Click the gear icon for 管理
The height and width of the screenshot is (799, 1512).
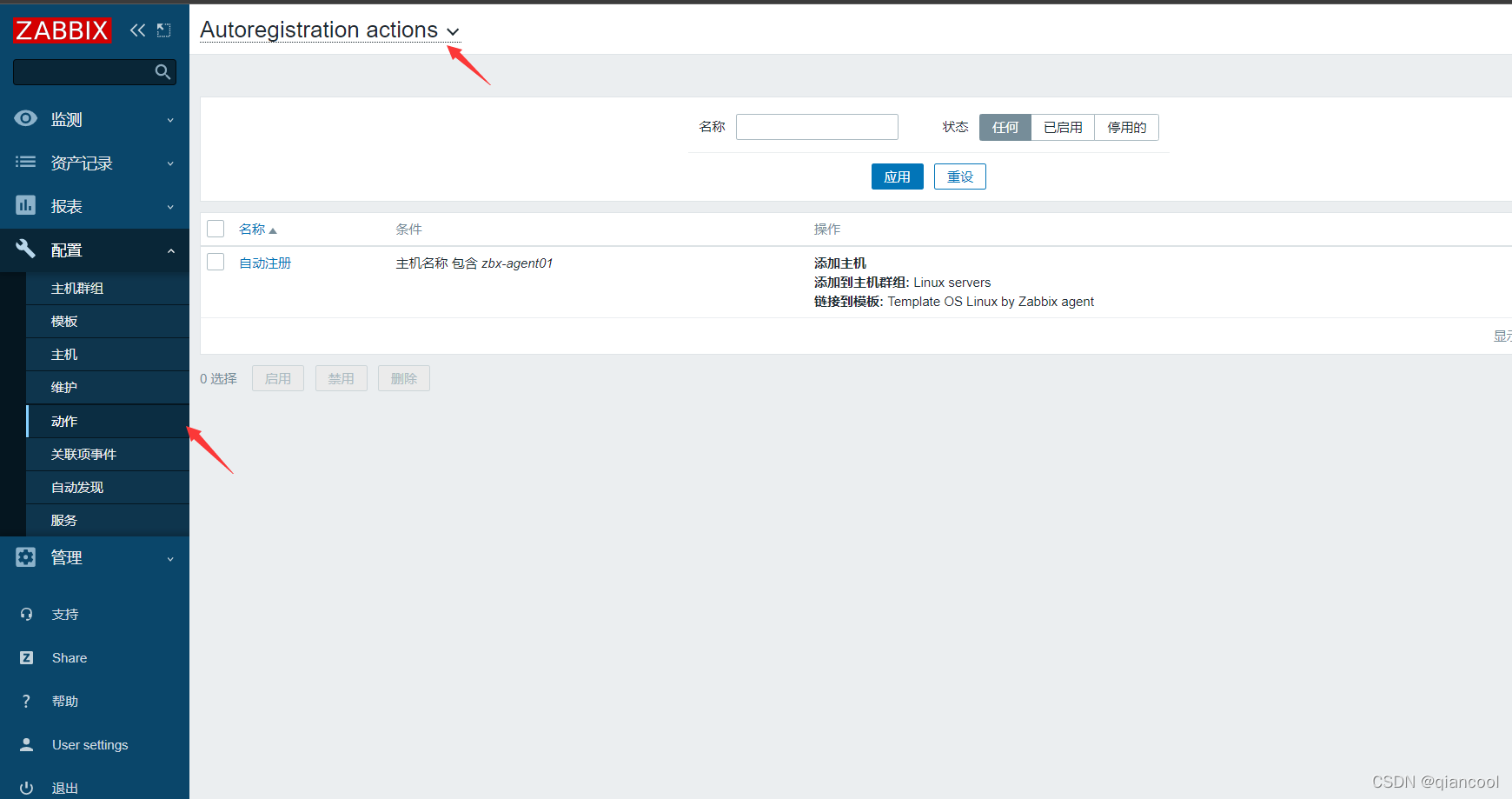click(x=26, y=557)
